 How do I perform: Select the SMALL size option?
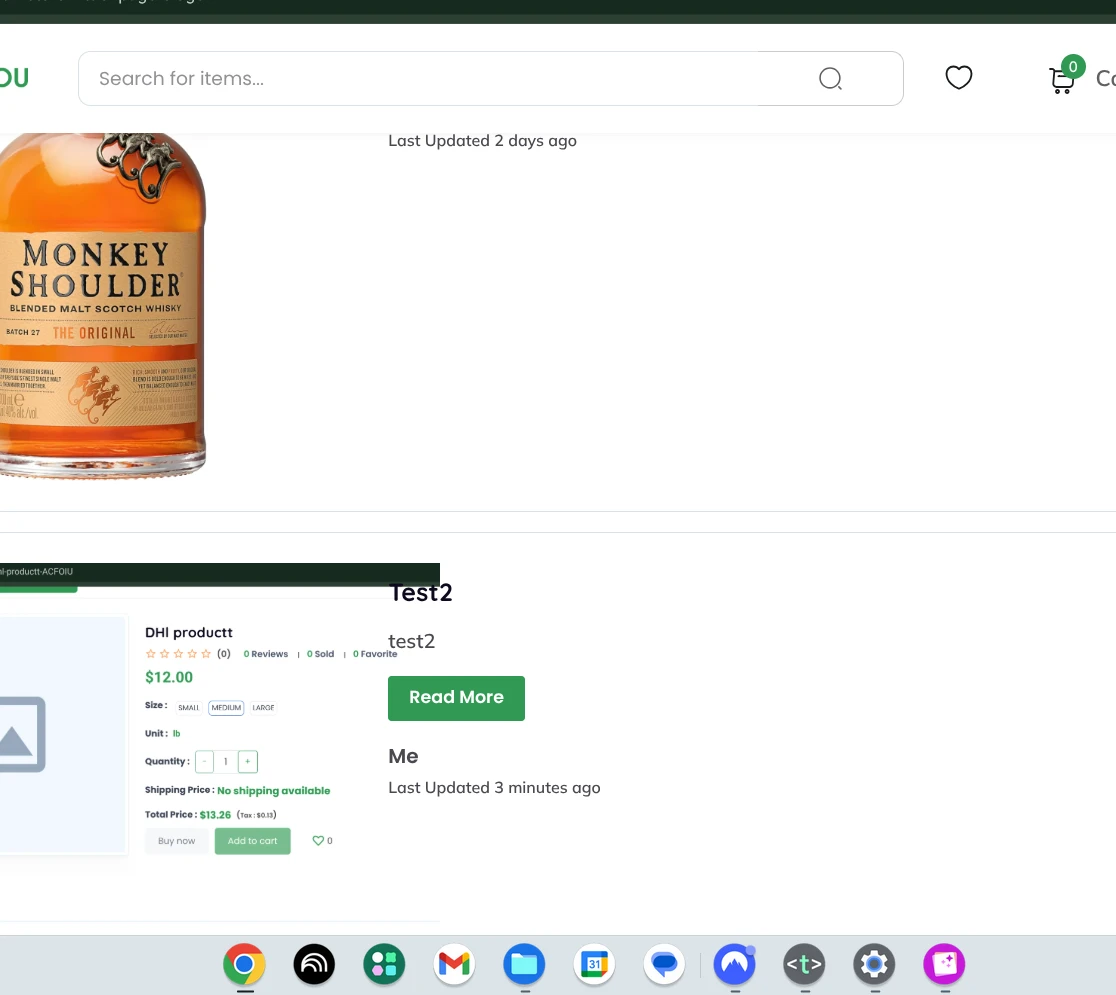[x=188, y=707]
